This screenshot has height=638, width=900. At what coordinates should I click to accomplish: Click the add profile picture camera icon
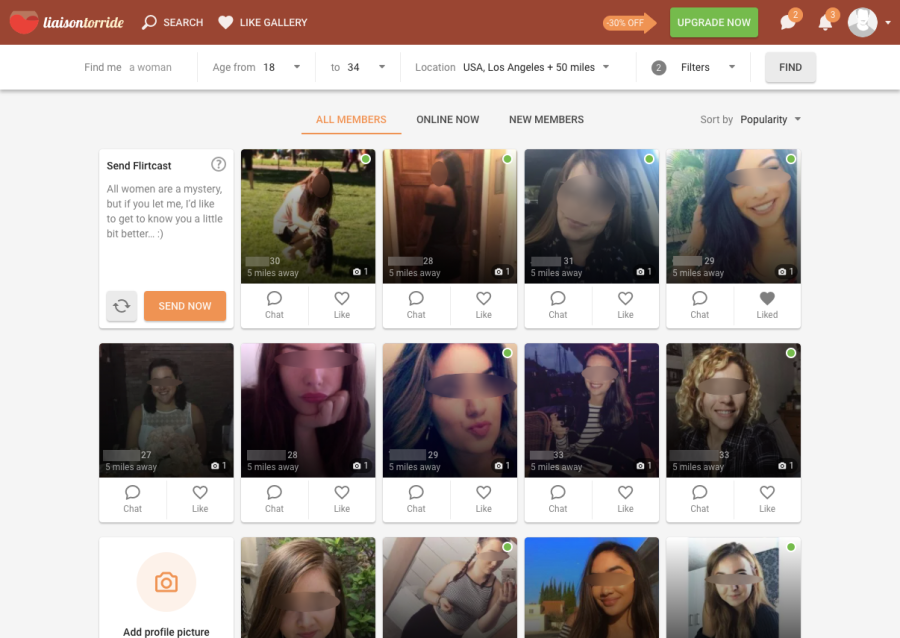[x=166, y=582]
